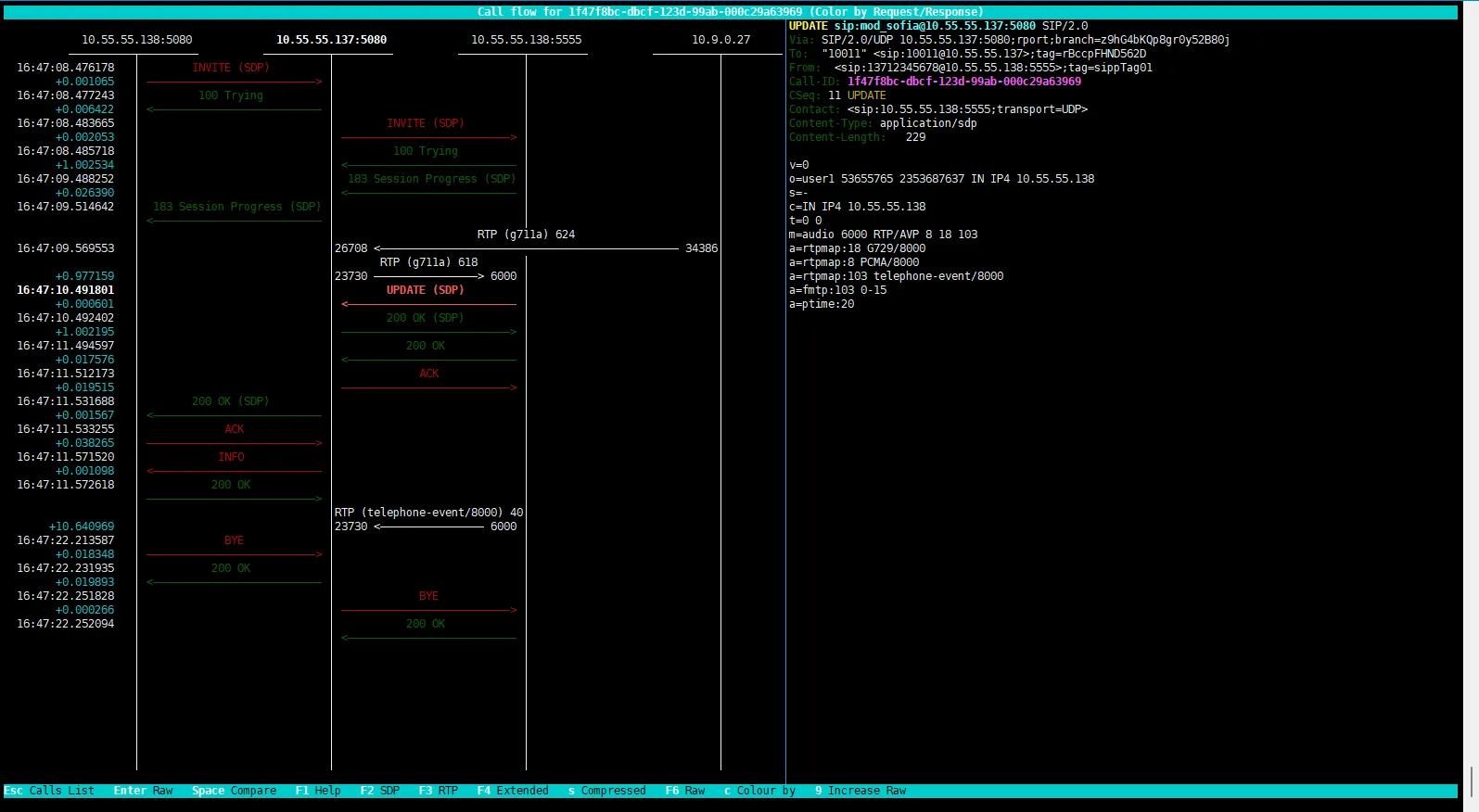Click delta time +10.640969
Viewport: 1479px width, 812px height.
tap(82, 527)
